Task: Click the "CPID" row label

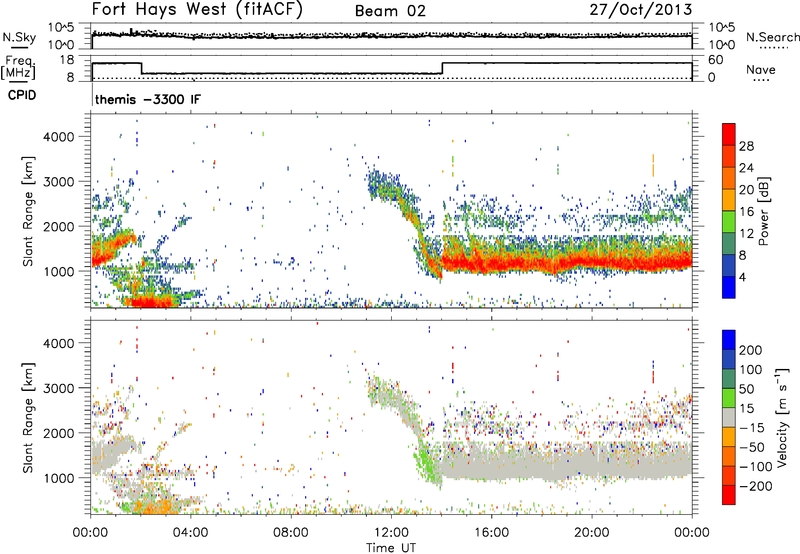Action: (22, 95)
